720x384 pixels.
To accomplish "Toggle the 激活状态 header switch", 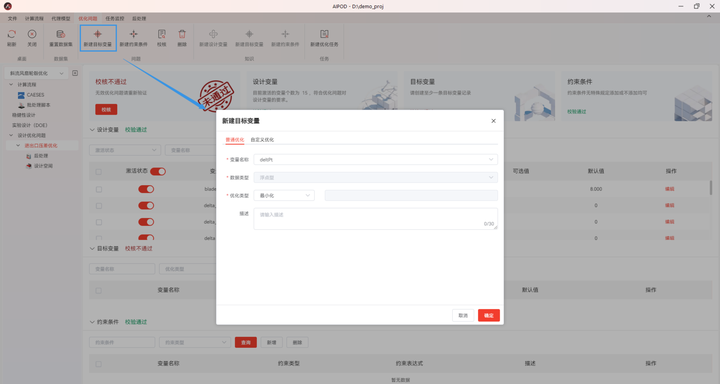I will tap(158, 171).
